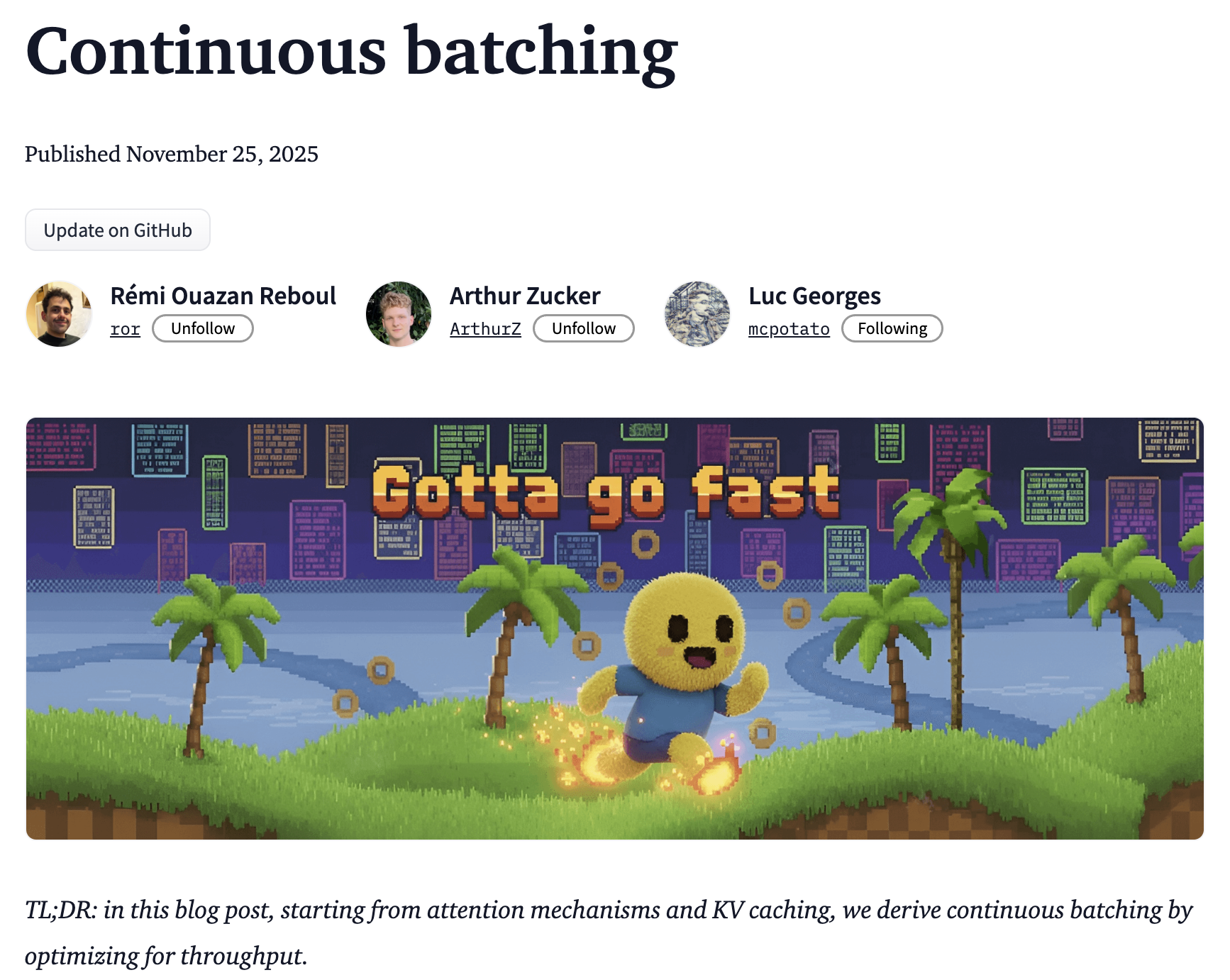Image resolution: width=1230 pixels, height=980 pixels.
Task: Open Arthur Zucker's avatar photo
Action: (398, 313)
